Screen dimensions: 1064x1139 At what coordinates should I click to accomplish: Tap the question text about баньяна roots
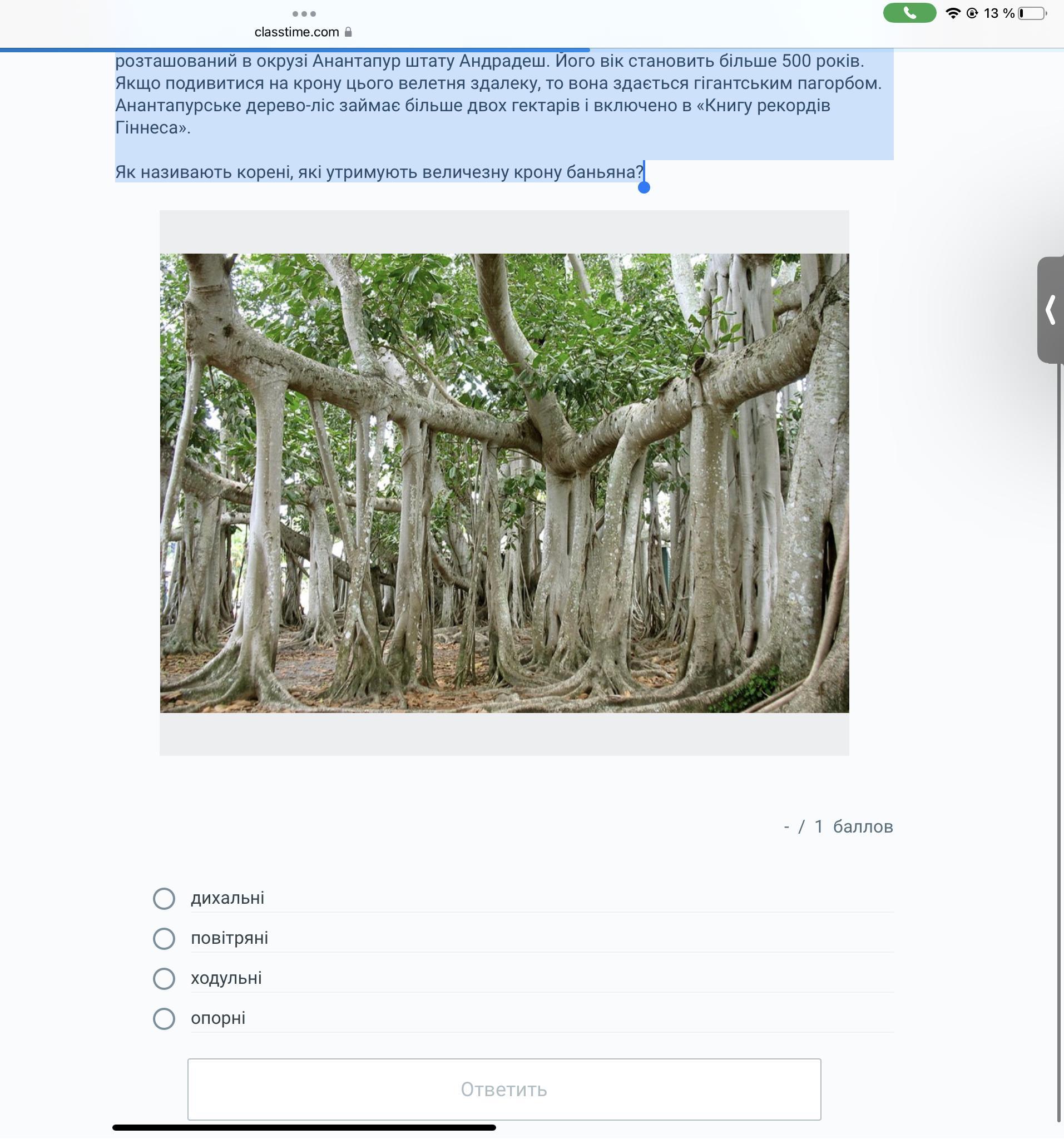(379, 172)
